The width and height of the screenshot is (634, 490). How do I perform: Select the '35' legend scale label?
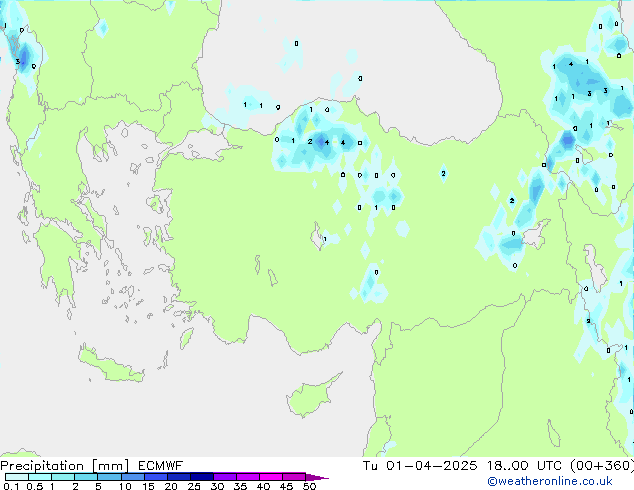tap(240, 486)
